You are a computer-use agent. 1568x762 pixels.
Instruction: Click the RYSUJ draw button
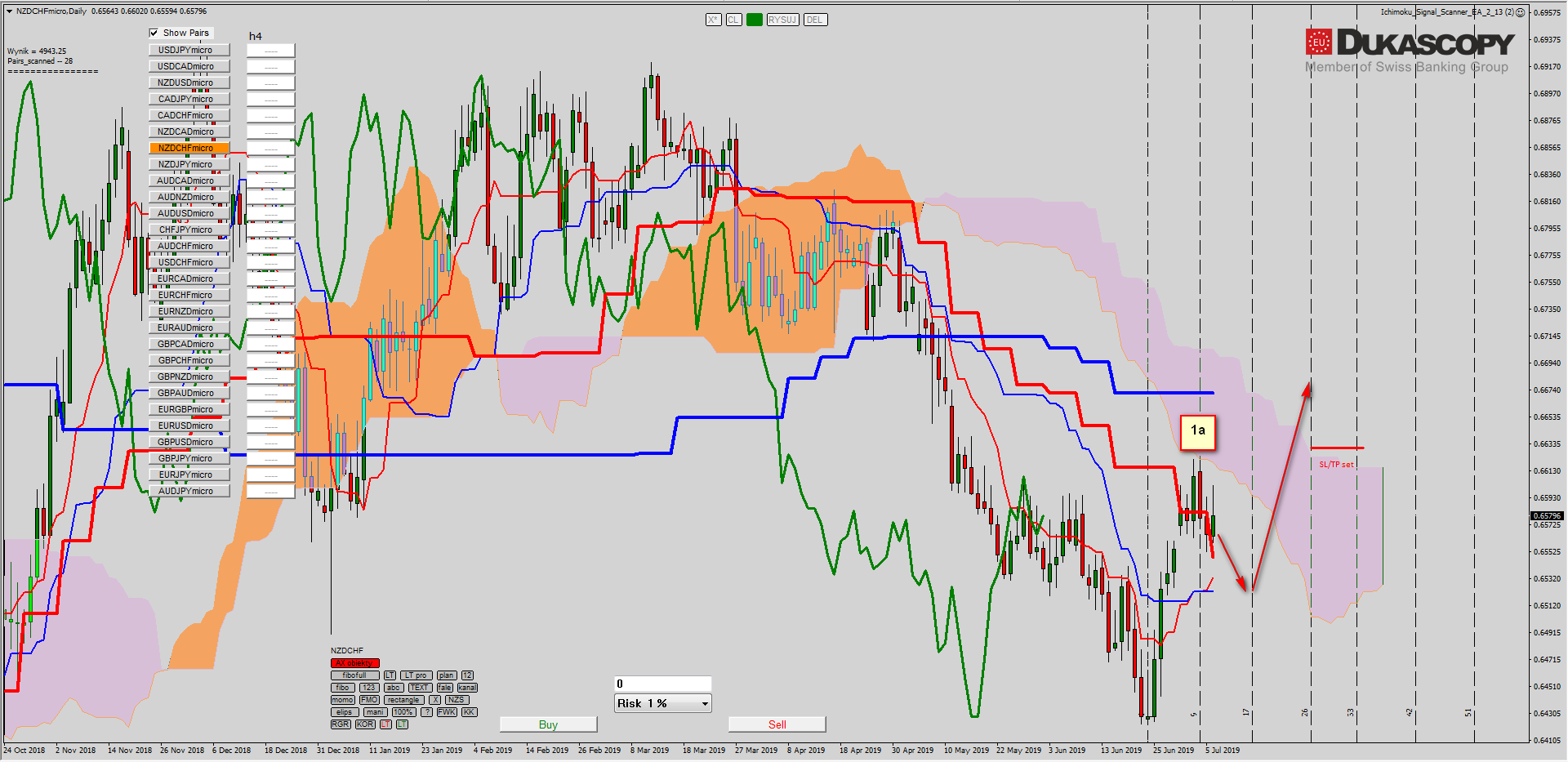[782, 20]
